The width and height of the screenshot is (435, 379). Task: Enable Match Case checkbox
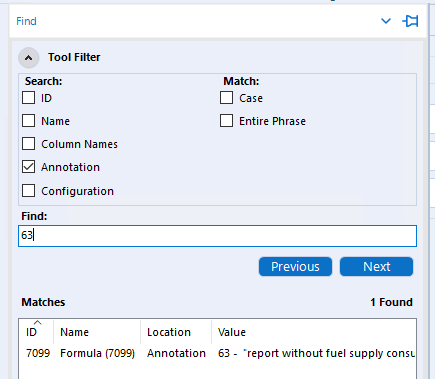pyautogui.click(x=226, y=98)
